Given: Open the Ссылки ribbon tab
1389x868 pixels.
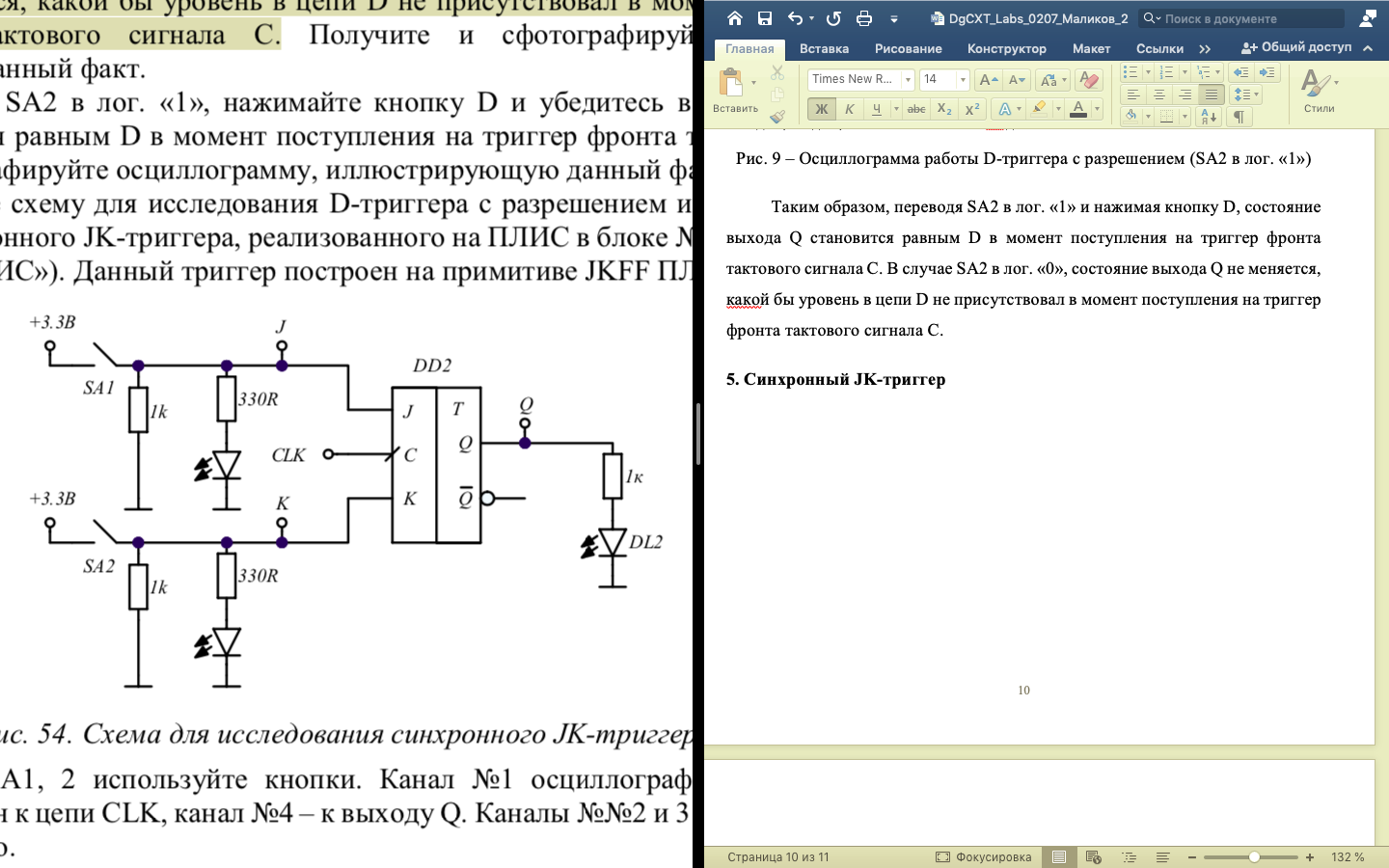Looking at the screenshot, I should click(x=1160, y=48).
